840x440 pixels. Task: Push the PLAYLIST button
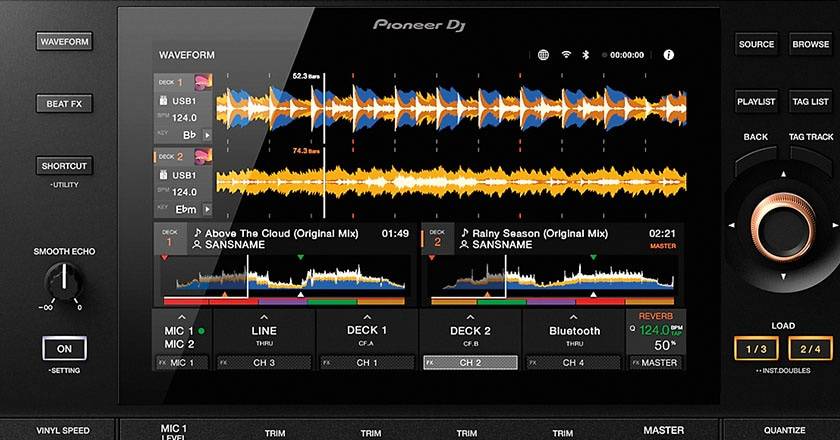click(x=756, y=101)
